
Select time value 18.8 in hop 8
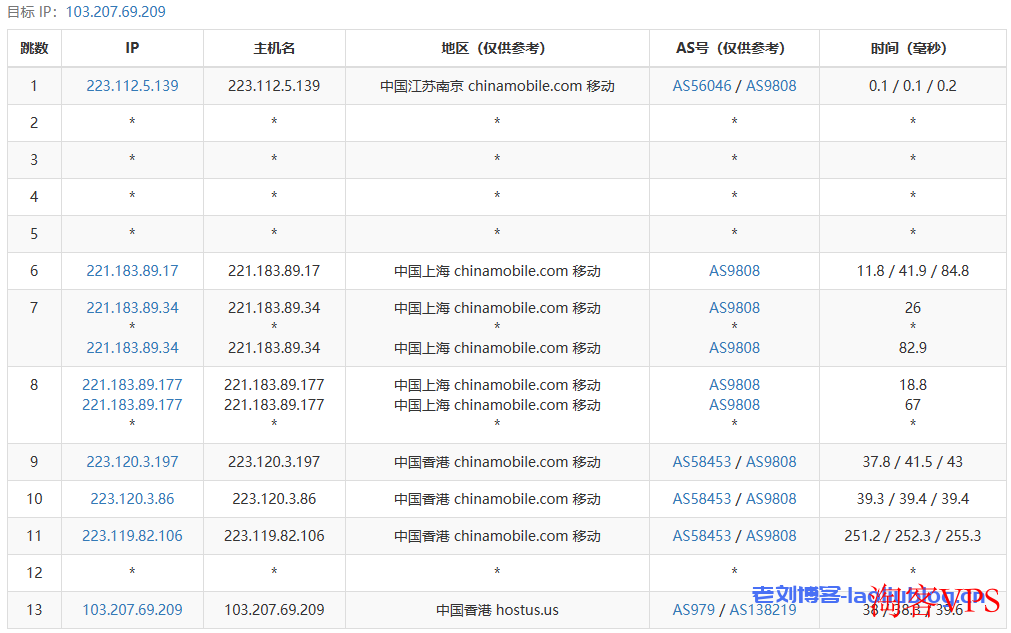[x=912, y=385]
